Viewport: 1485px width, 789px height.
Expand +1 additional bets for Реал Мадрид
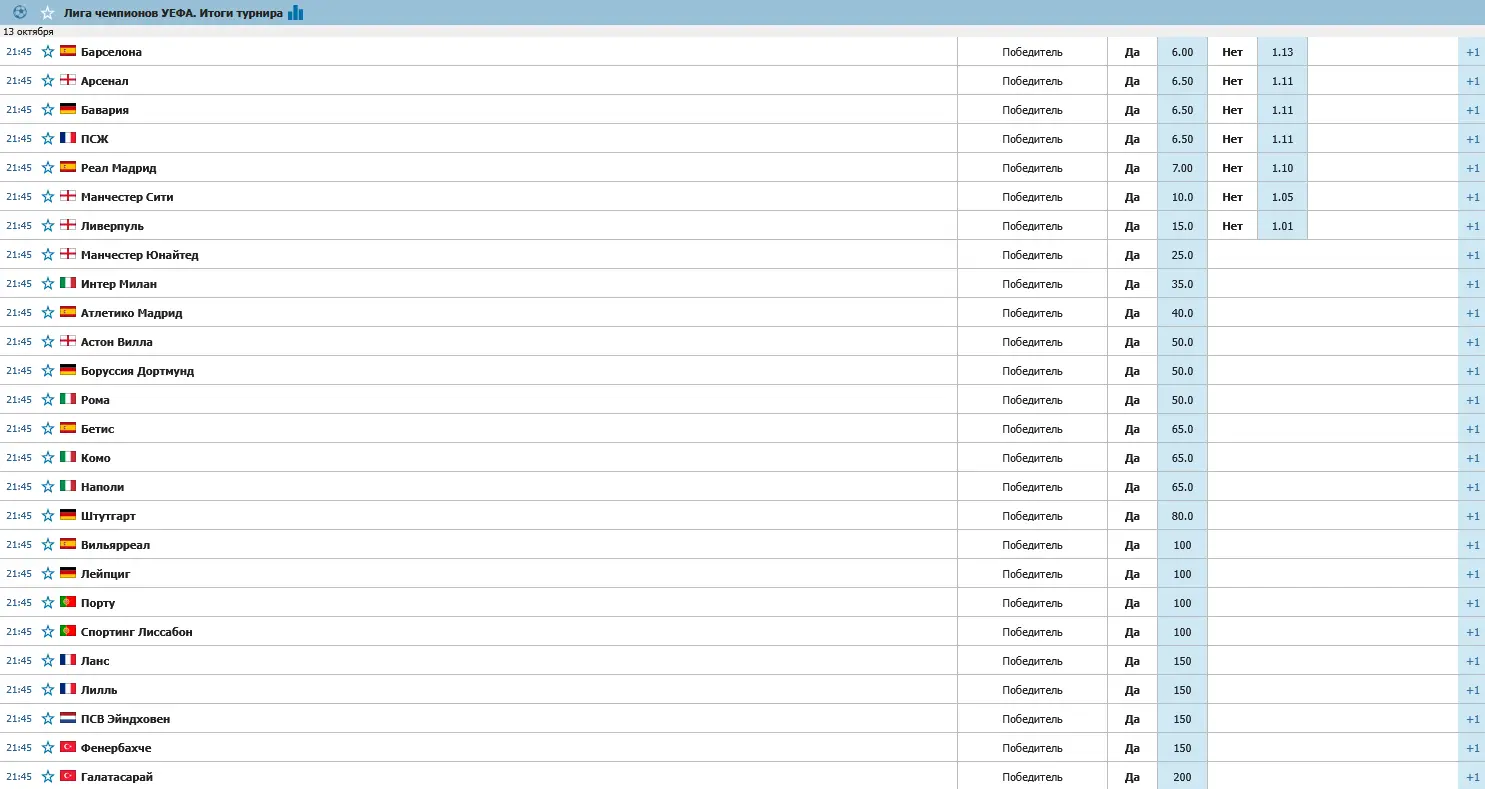(x=1472, y=168)
